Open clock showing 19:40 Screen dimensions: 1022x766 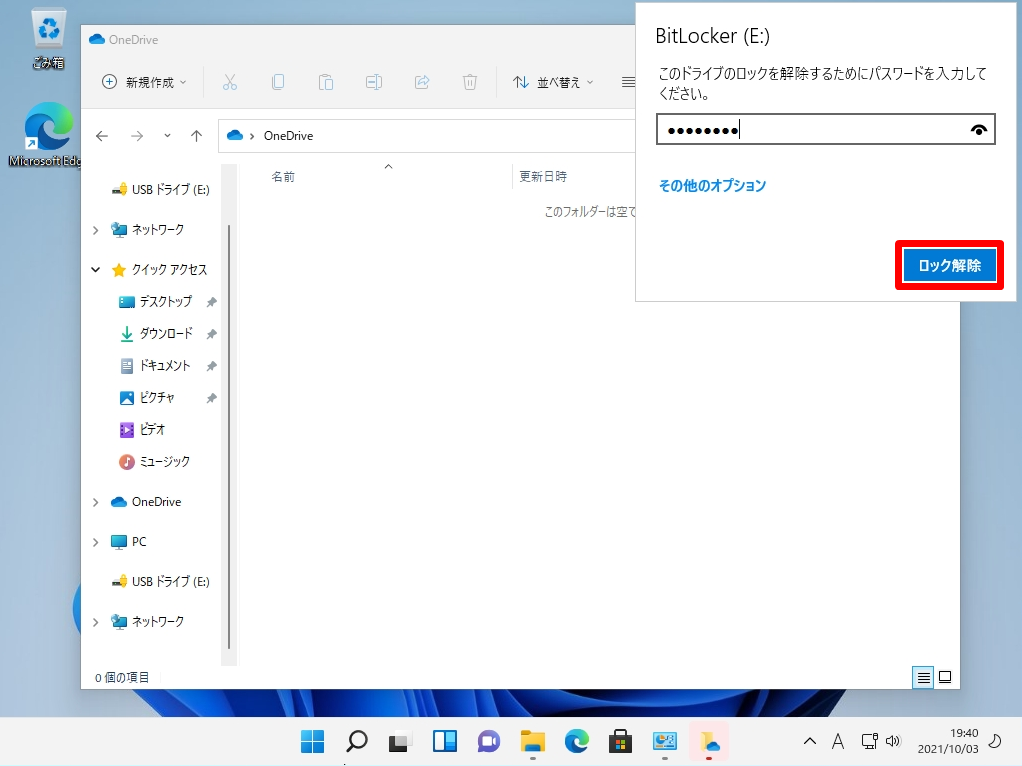[x=948, y=741]
